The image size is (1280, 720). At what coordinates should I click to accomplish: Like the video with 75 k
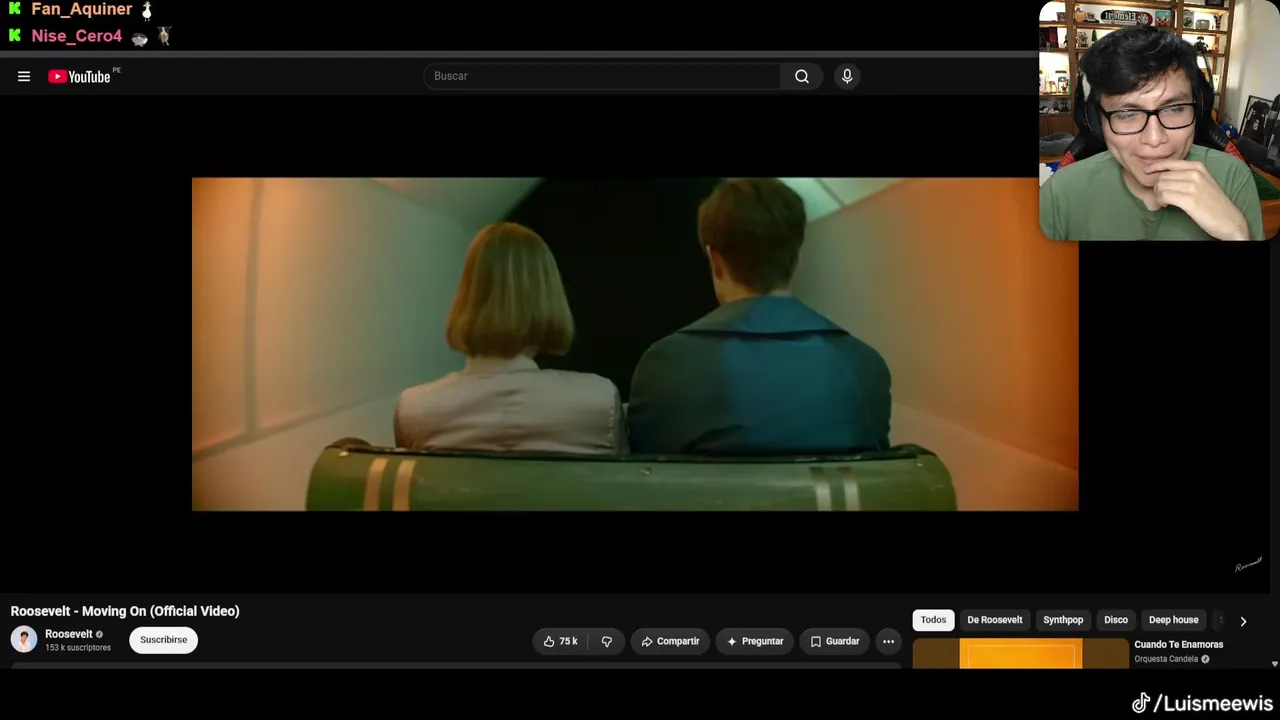pyautogui.click(x=560, y=641)
